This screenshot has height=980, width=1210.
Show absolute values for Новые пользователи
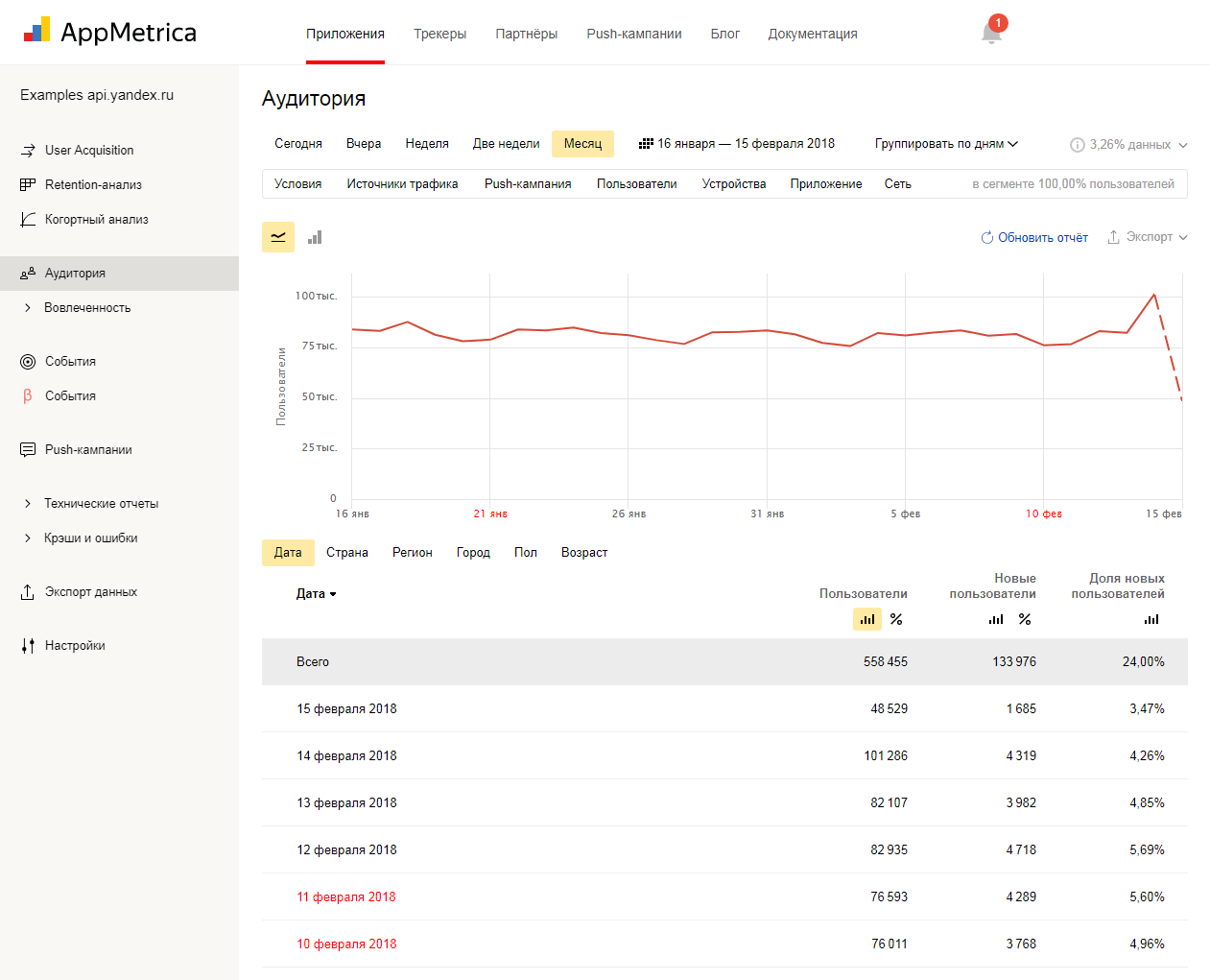coord(996,620)
